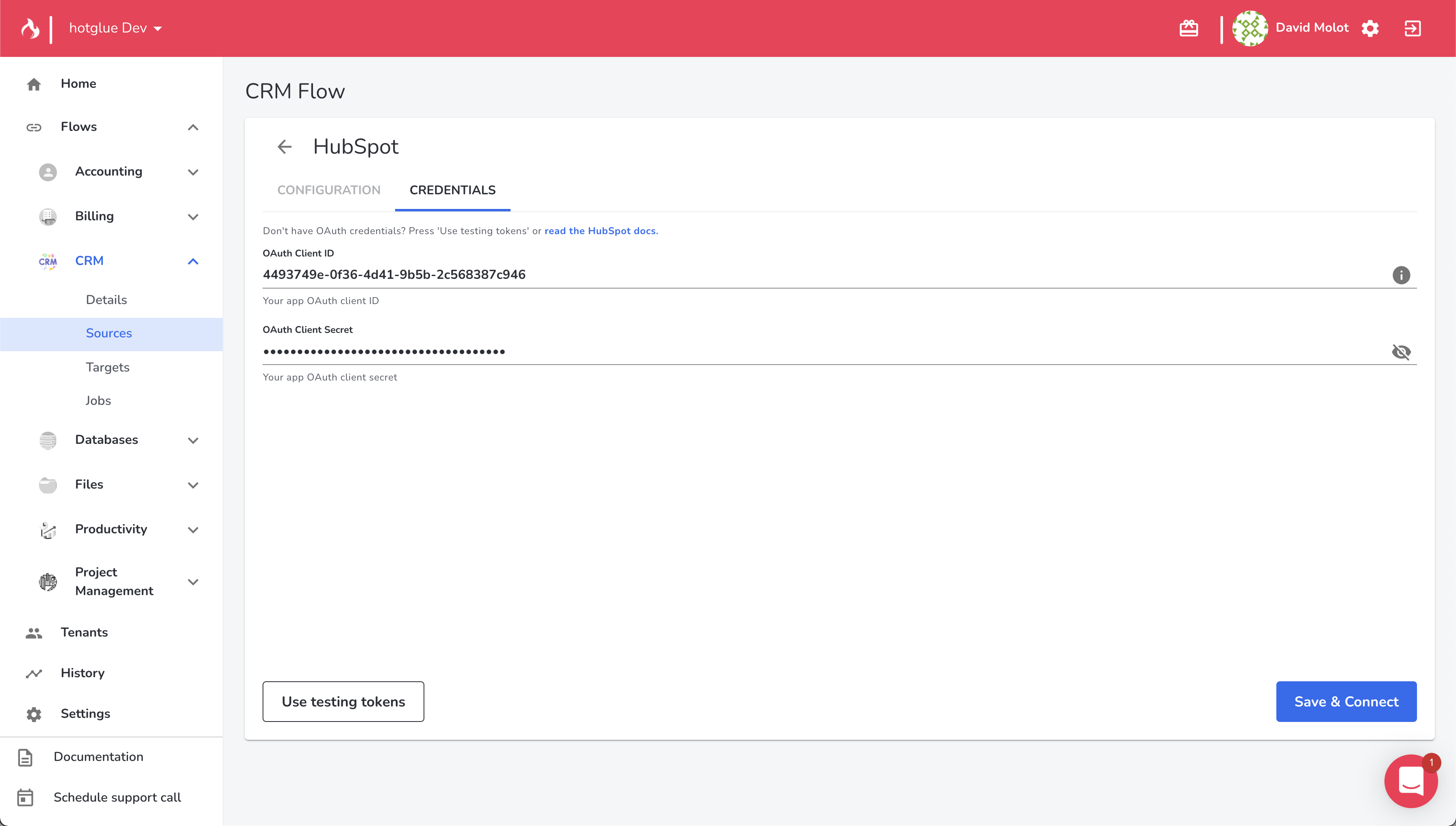Open the gift/what's new icon

click(1188, 28)
